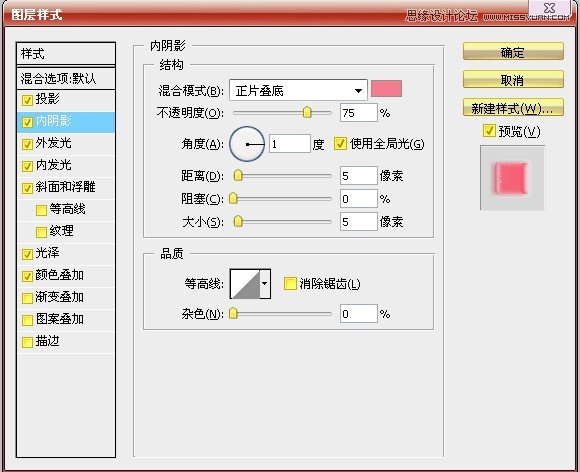Open the 投影 settings row
Screen dimensions: 580x472
[66, 100]
